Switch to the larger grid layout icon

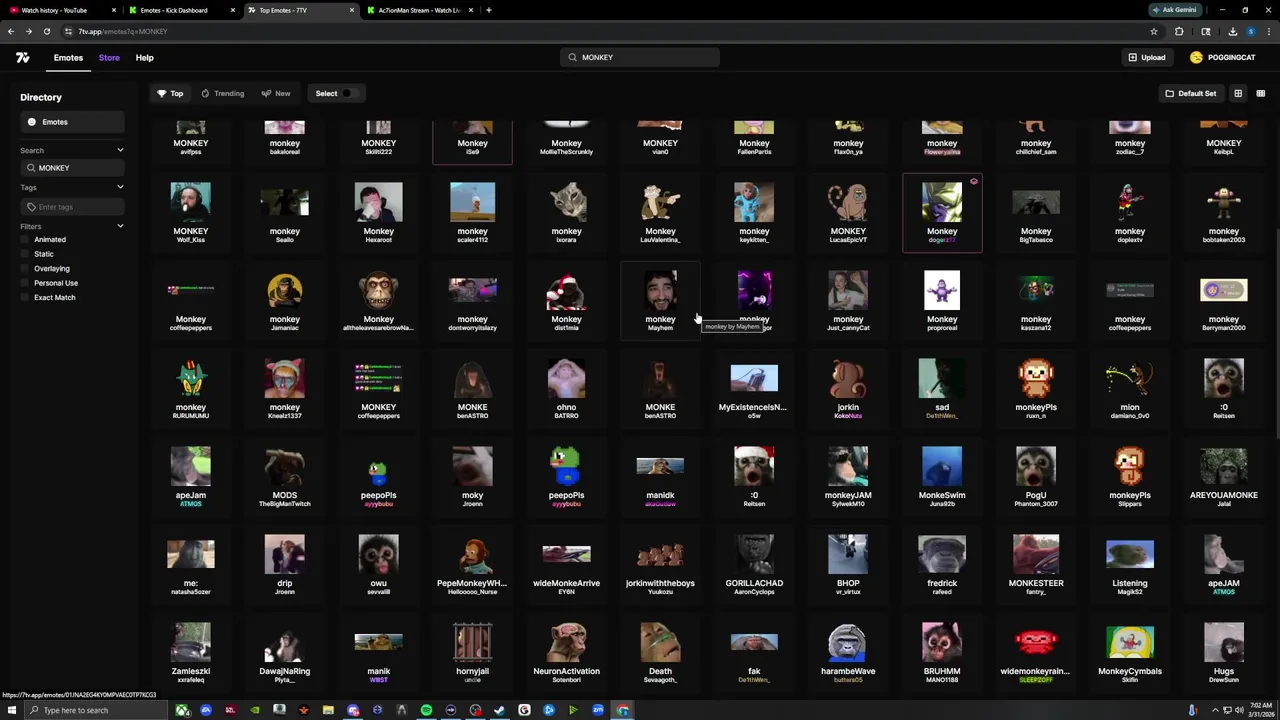pyautogui.click(x=1238, y=94)
